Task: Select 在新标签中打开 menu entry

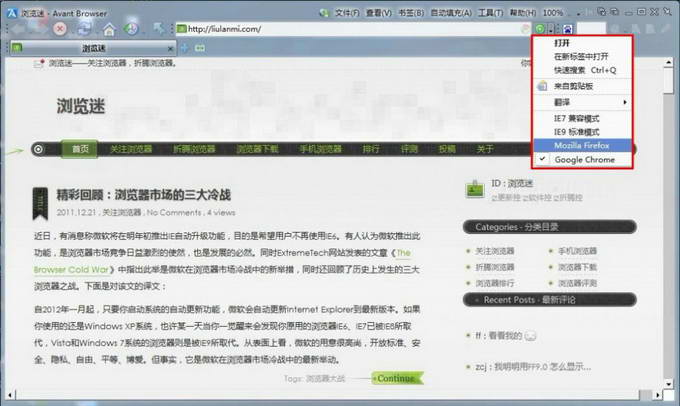Action: (582, 56)
